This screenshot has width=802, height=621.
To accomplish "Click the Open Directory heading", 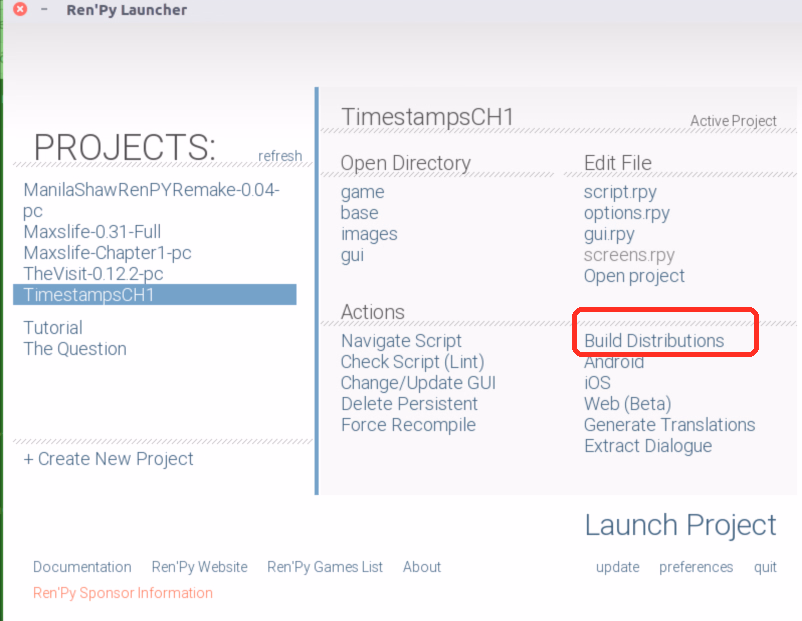I will tap(406, 163).
